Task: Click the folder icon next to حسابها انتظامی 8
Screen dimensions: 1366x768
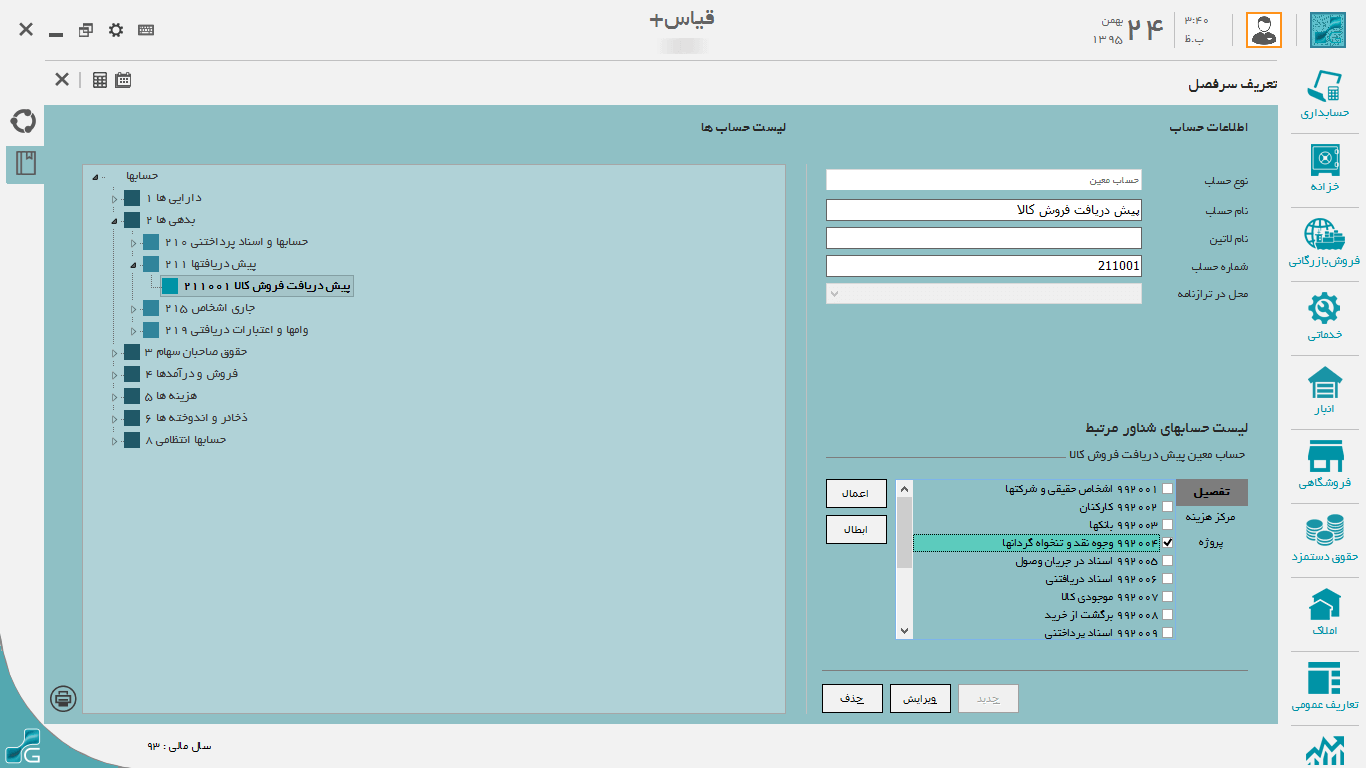Action: point(132,440)
